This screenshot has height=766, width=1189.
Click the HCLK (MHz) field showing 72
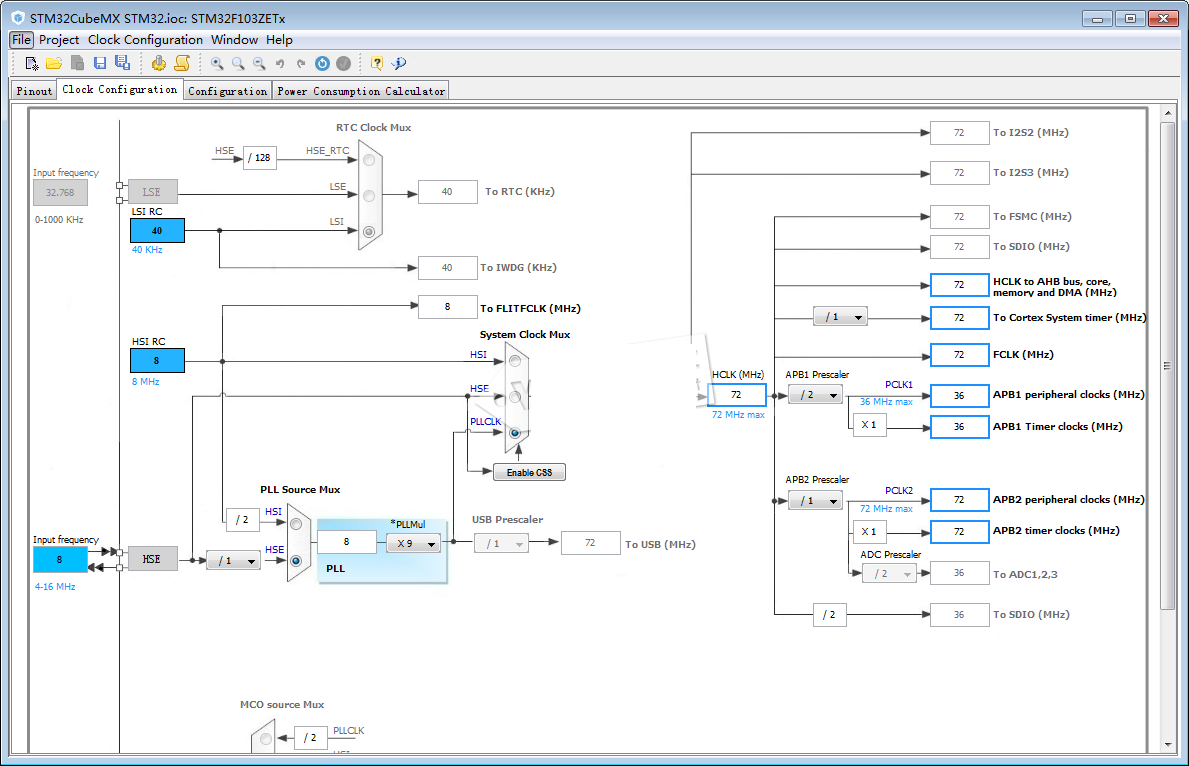pyautogui.click(x=736, y=394)
